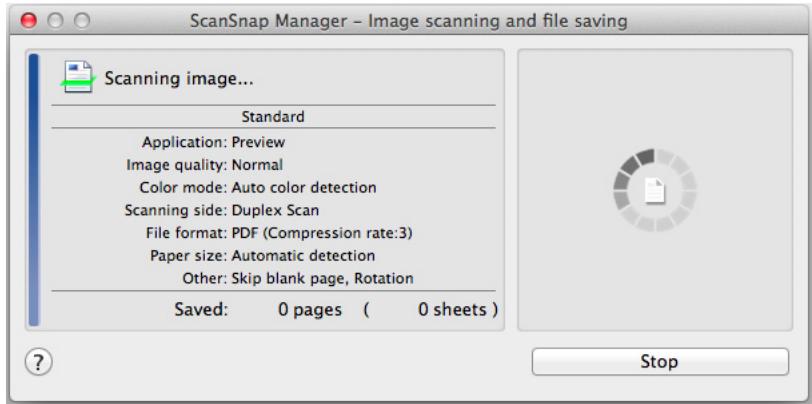812x404 pixels.
Task: Click "Auto color detection" value
Action: coord(304,187)
